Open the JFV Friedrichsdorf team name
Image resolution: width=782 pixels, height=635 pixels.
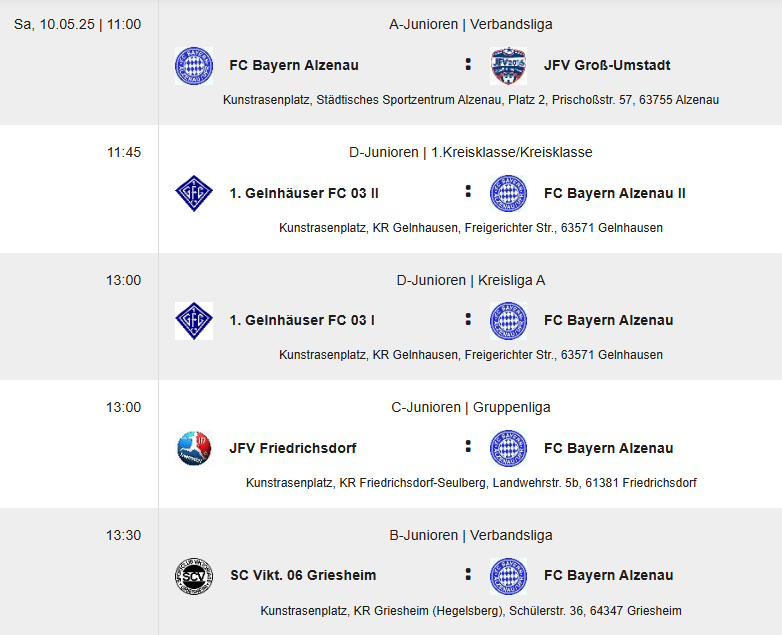click(293, 448)
